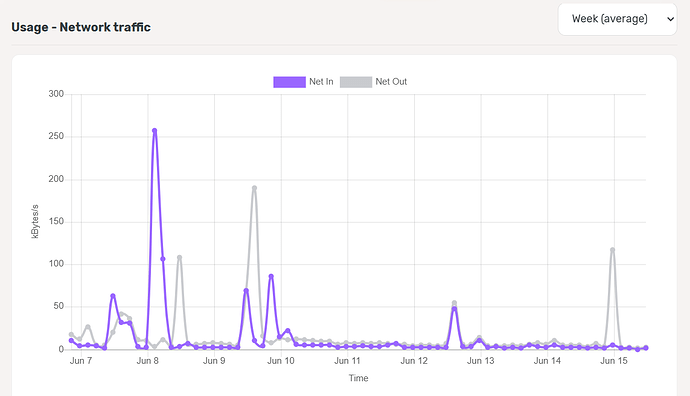Click the Time axis title

pyautogui.click(x=359, y=378)
